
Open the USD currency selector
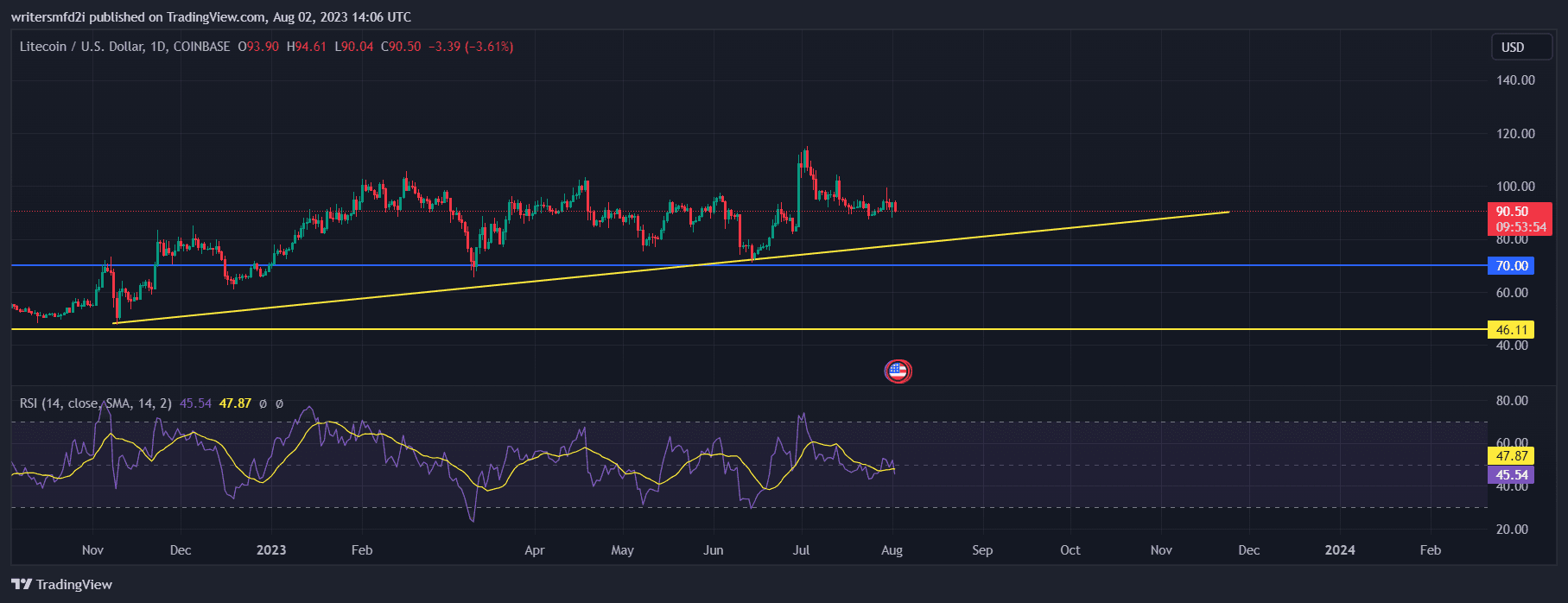coord(1520,48)
